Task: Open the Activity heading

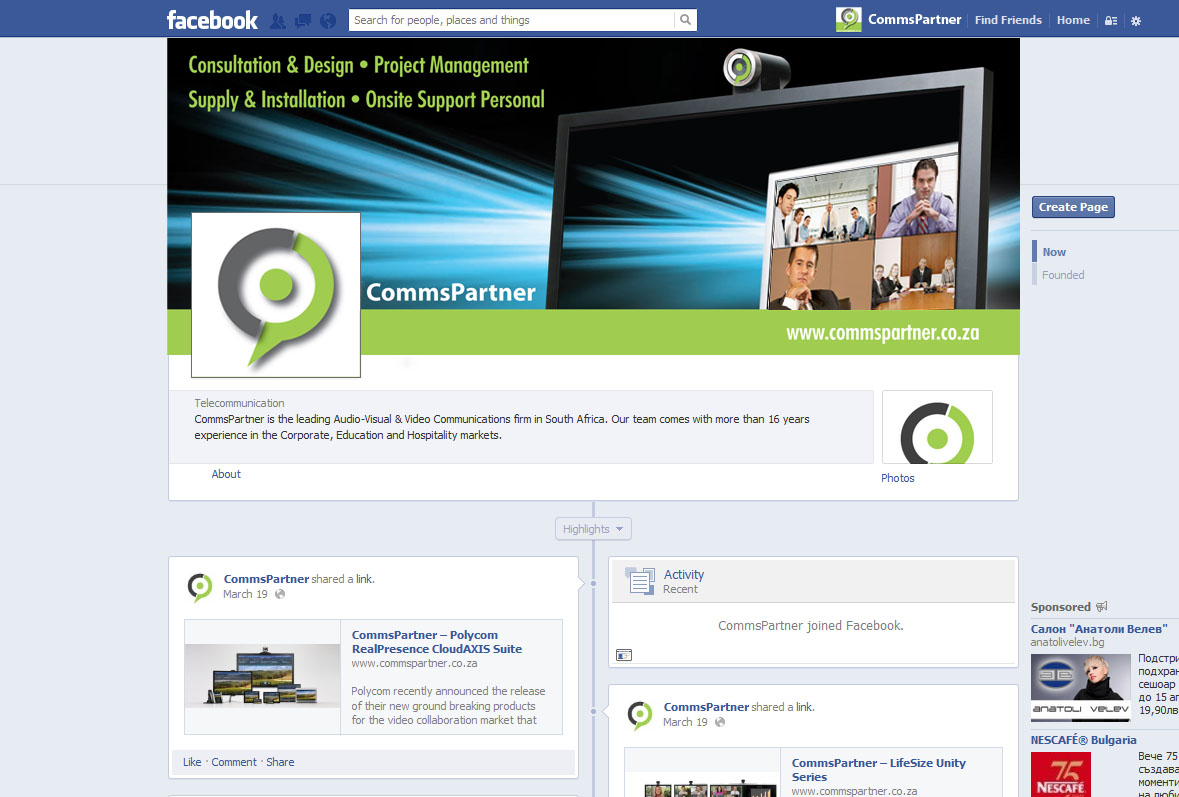Action: pos(683,574)
